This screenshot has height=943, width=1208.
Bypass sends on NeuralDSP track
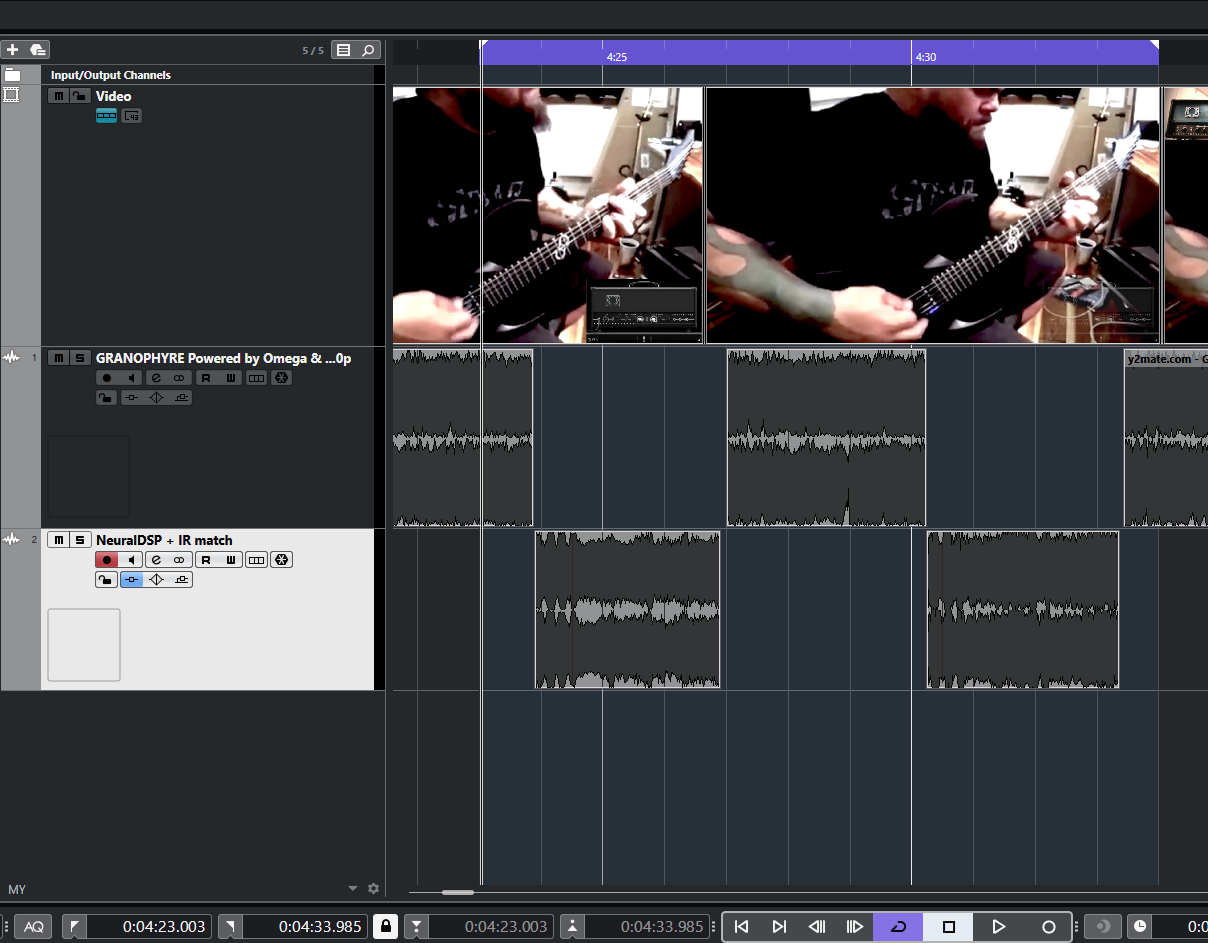(180, 580)
